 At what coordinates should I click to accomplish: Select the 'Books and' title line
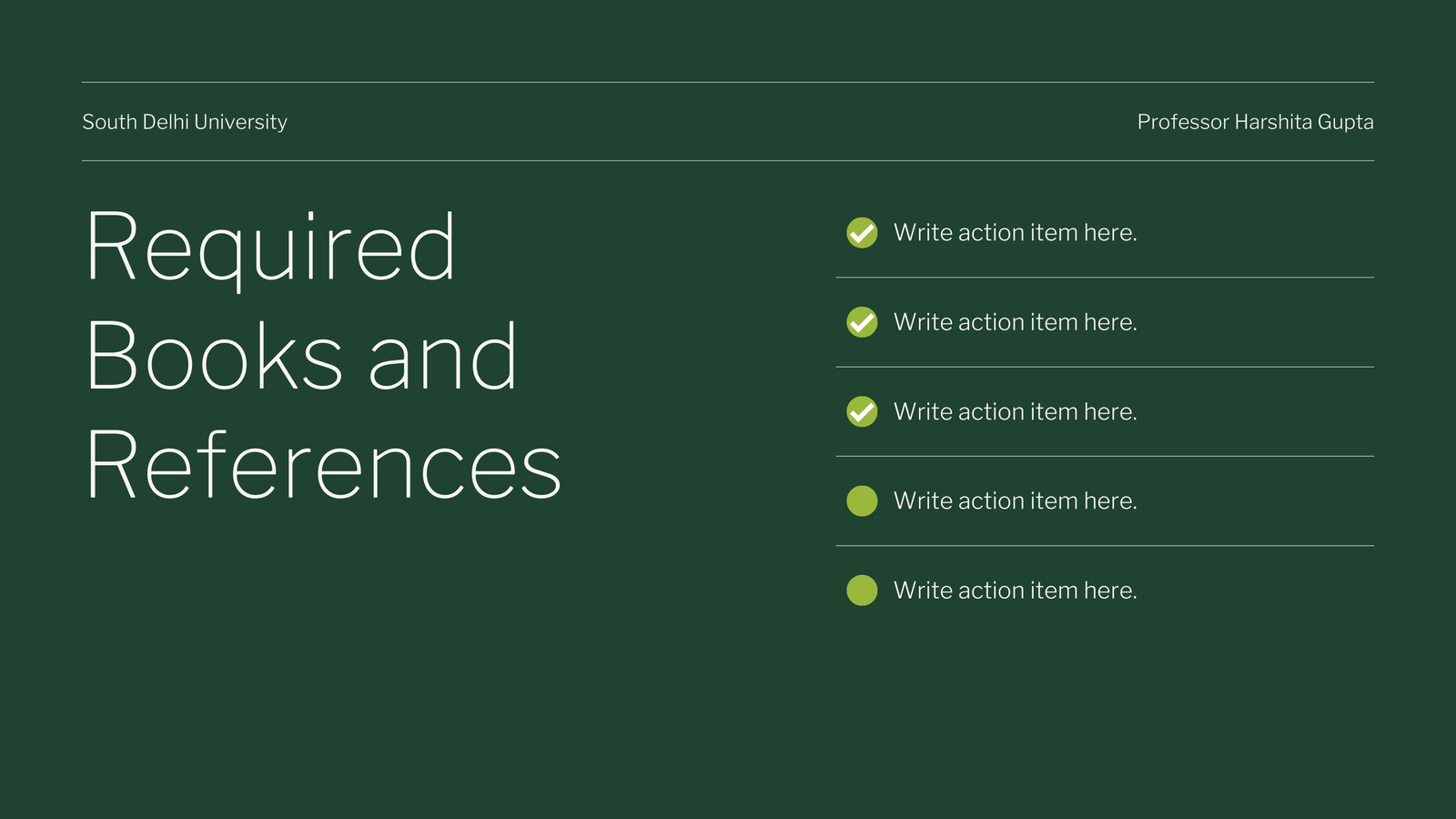click(301, 356)
